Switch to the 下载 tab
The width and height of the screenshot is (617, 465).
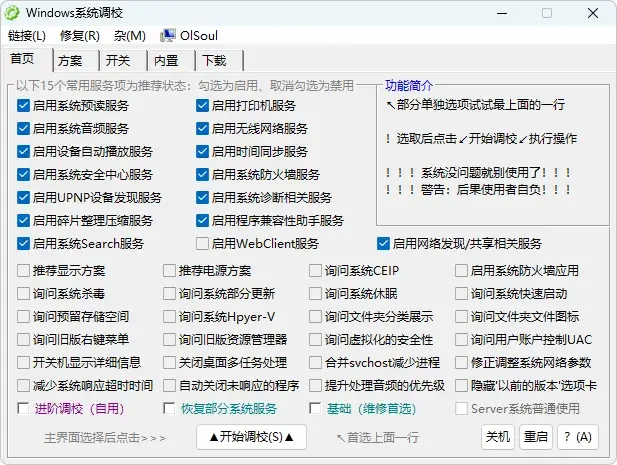coord(214,61)
